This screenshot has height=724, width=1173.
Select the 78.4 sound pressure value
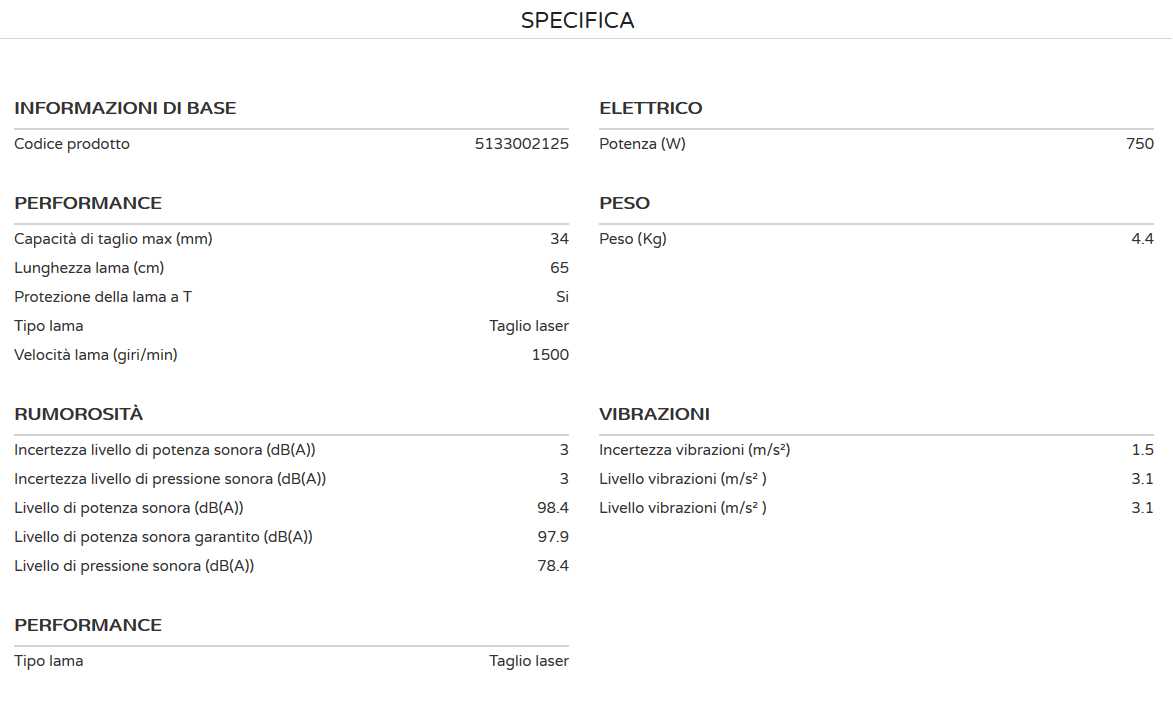tap(553, 566)
